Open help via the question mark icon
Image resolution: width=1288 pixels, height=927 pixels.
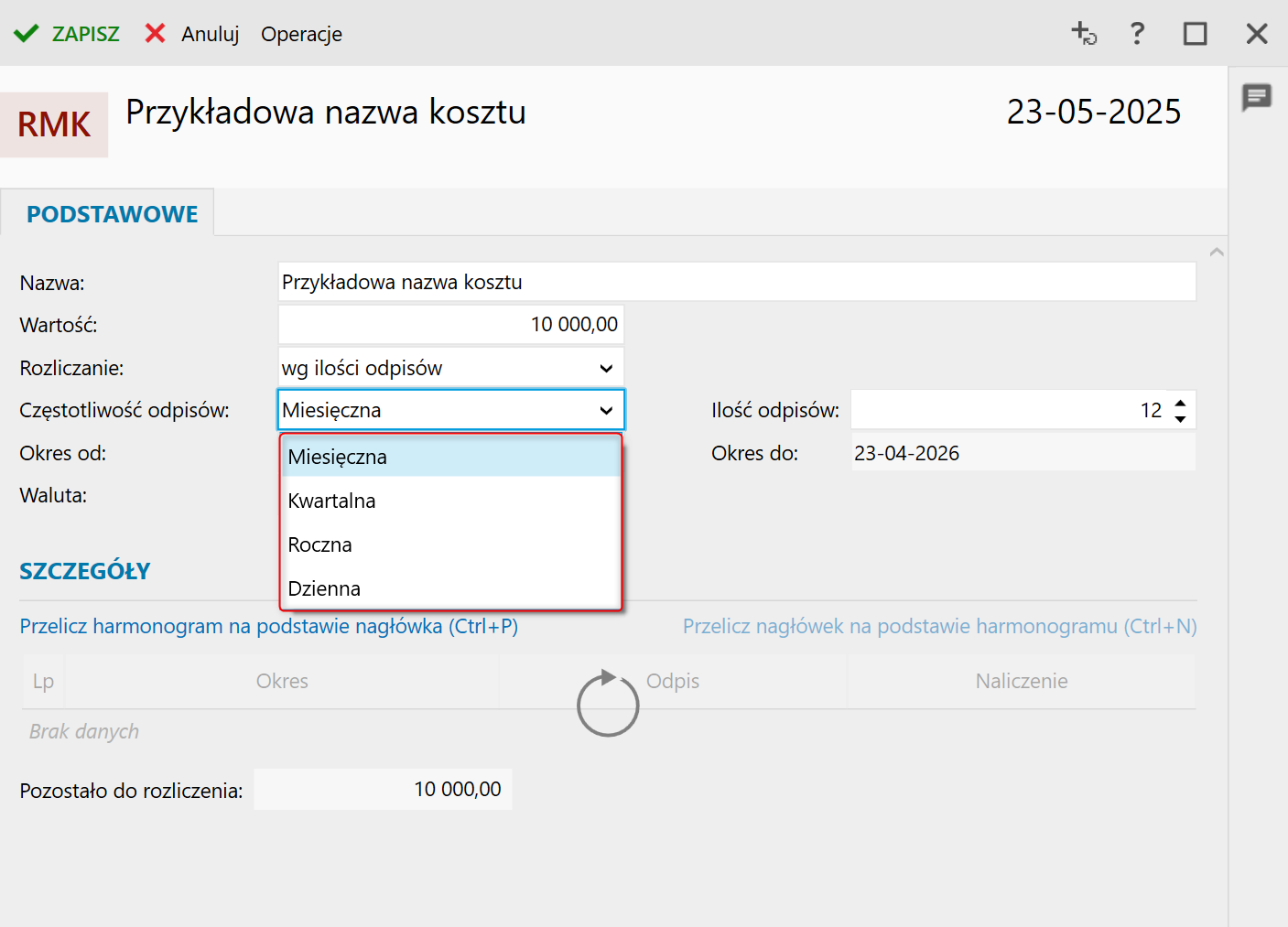[x=1137, y=34]
